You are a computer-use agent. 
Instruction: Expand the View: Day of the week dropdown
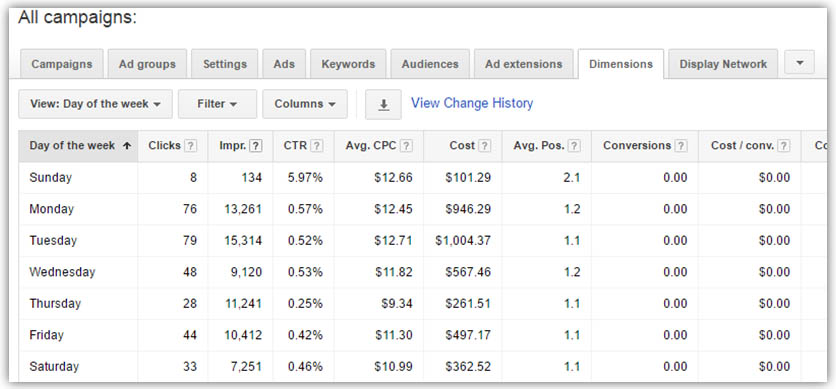pyautogui.click(x=95, y=104)
